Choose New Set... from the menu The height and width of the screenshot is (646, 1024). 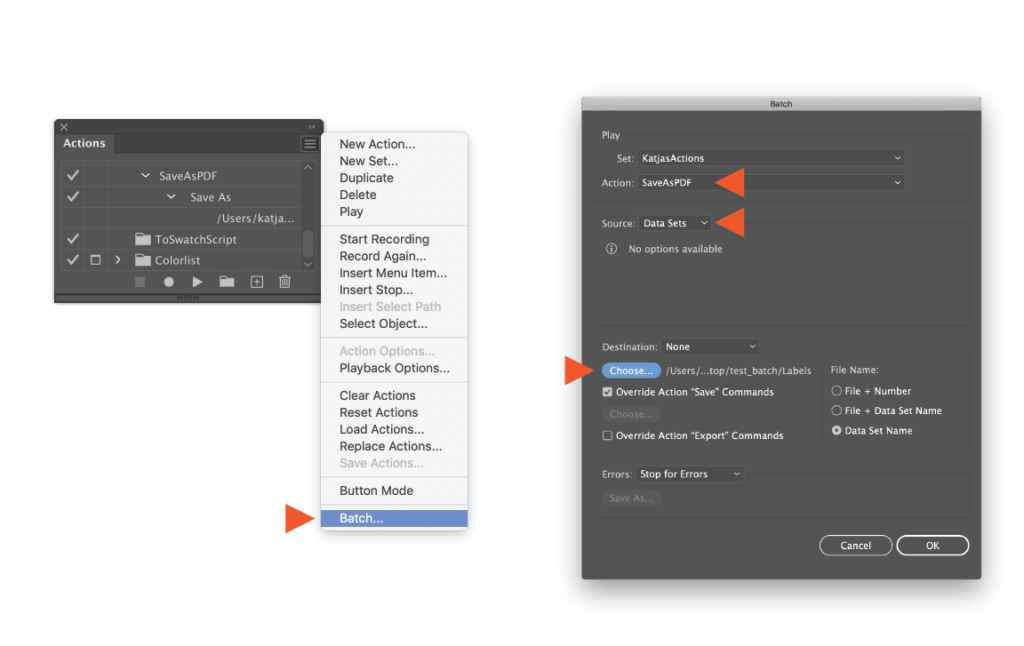(368, 161)
